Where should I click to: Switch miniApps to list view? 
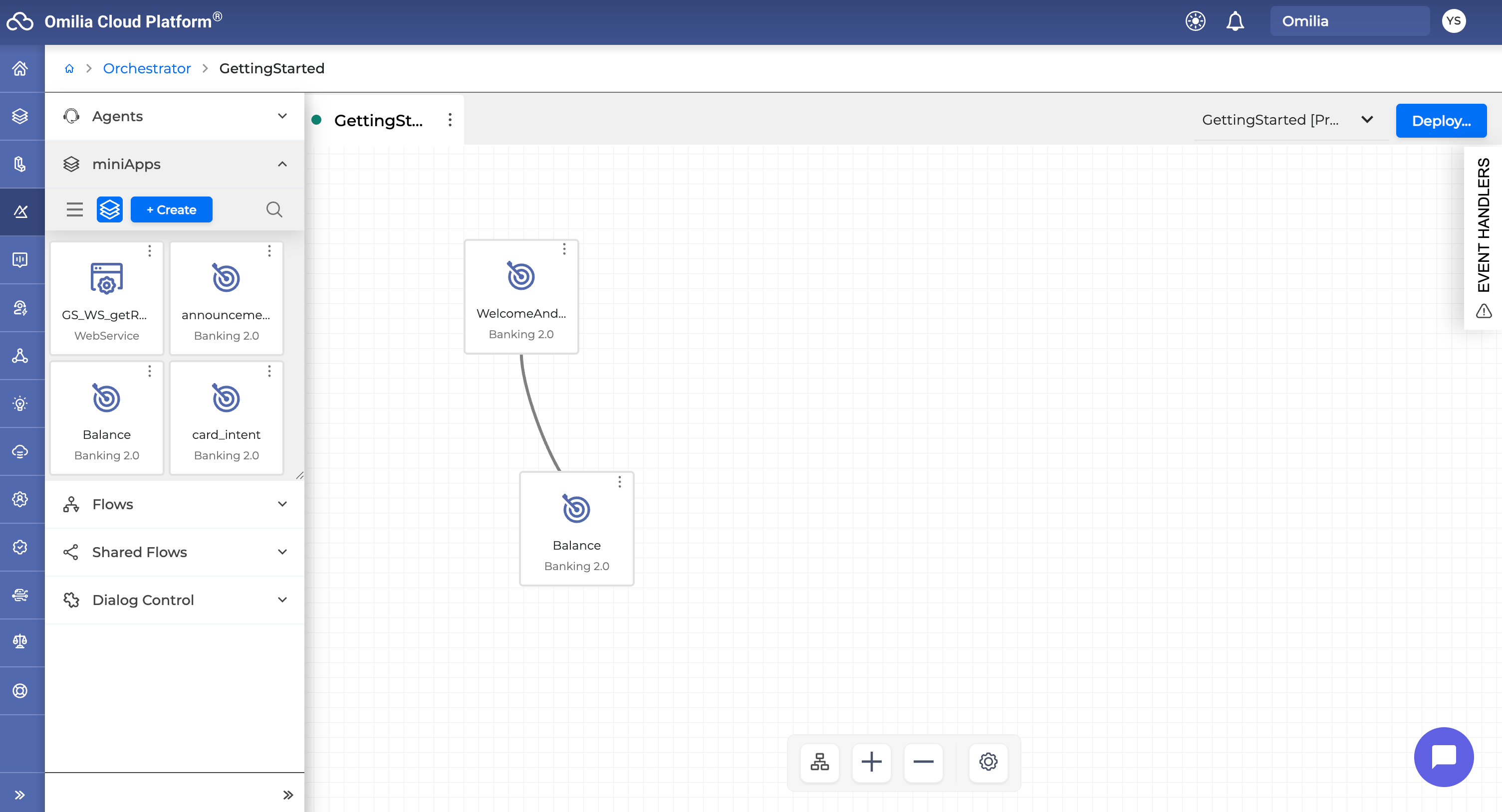click(x=75, y=209)
